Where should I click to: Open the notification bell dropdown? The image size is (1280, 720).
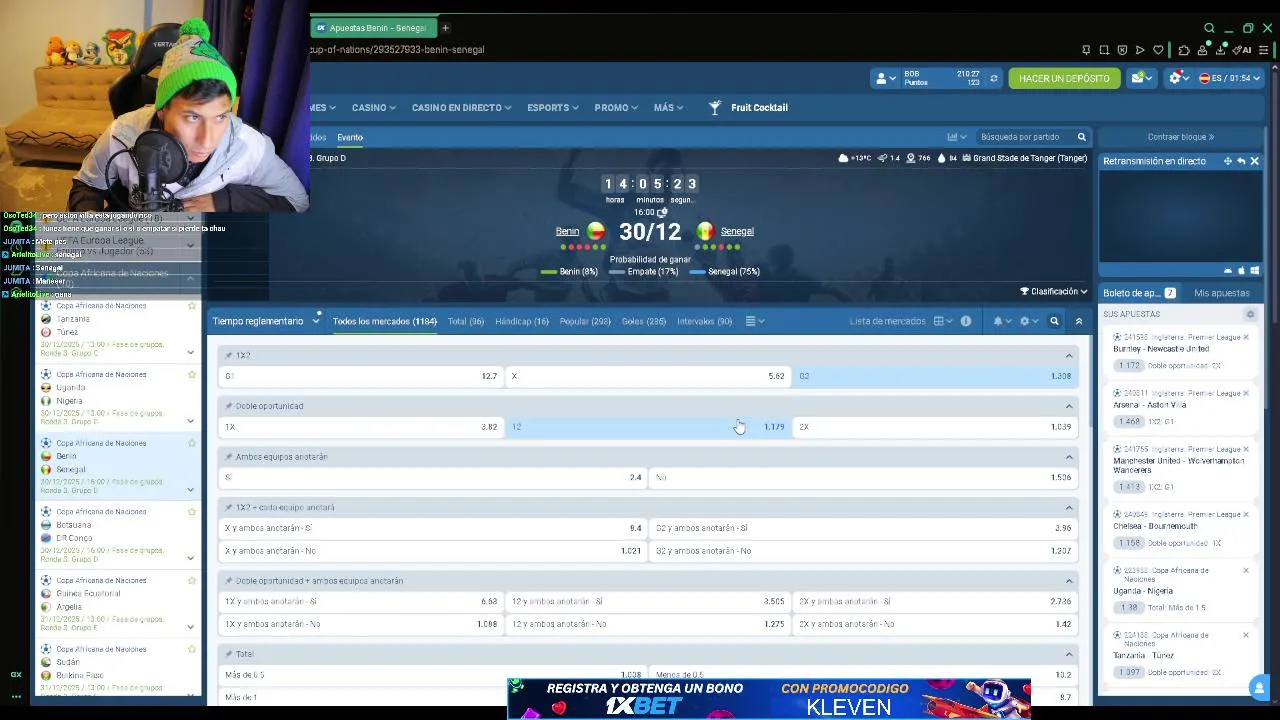1002,321
